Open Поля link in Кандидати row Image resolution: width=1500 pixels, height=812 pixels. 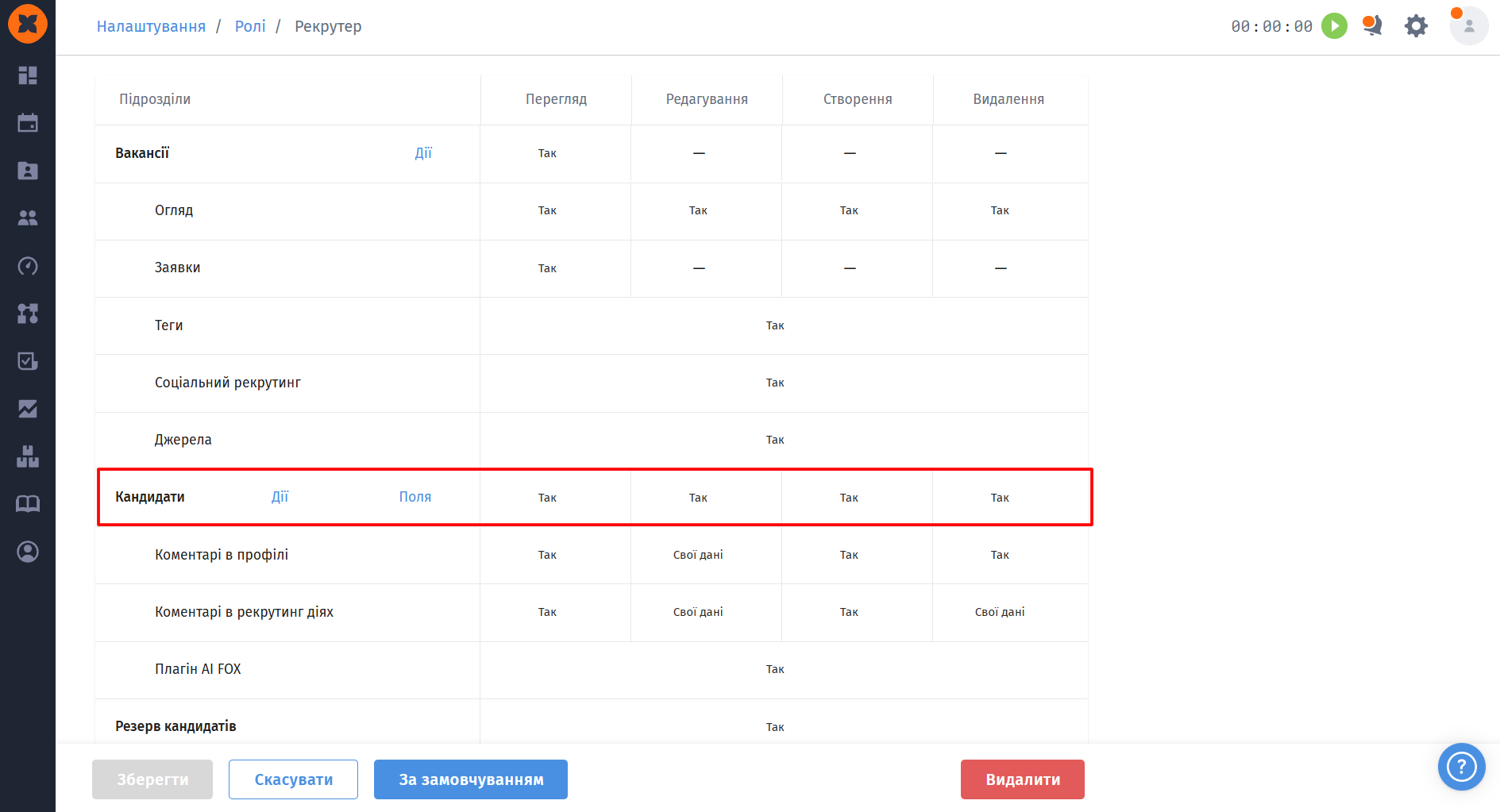pyautogui.click(x=415, y=497)
